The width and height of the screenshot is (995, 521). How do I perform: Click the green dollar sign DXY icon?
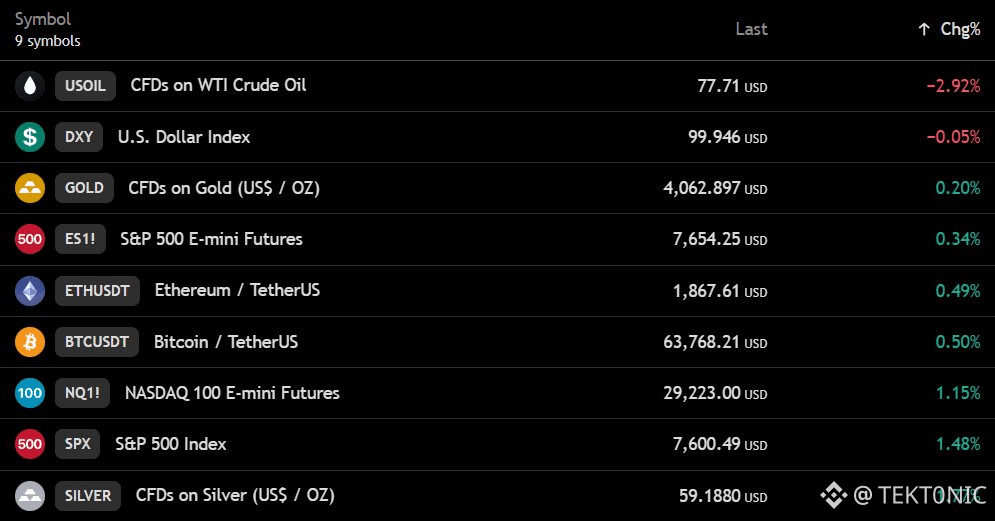(30, 137)
